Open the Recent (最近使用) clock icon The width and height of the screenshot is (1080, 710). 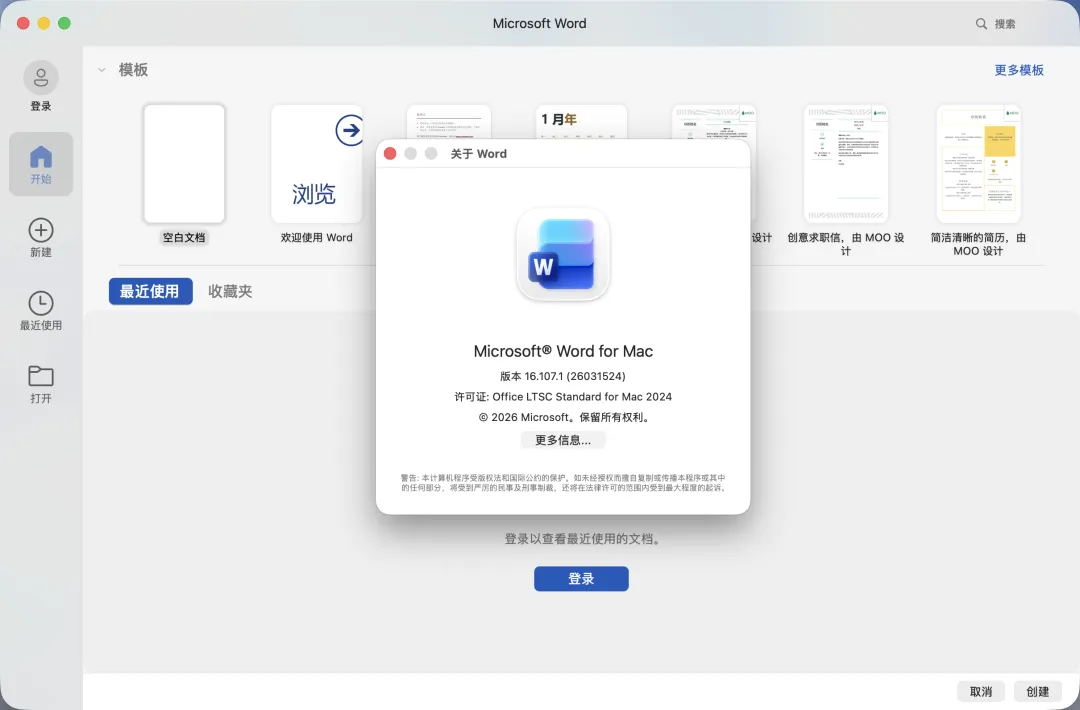pos(41,304)
